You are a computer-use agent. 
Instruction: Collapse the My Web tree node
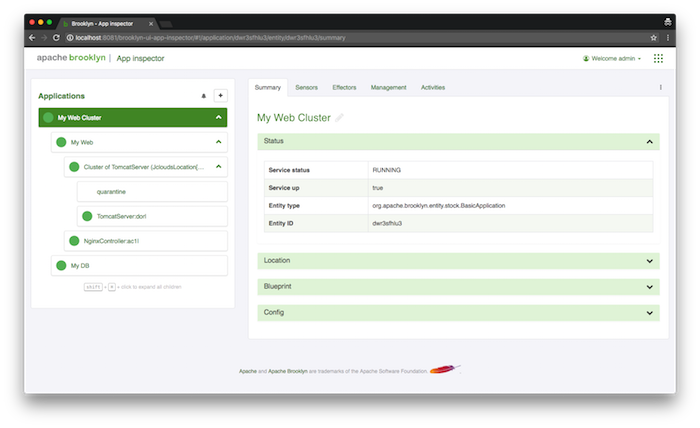tap(218, 143)
